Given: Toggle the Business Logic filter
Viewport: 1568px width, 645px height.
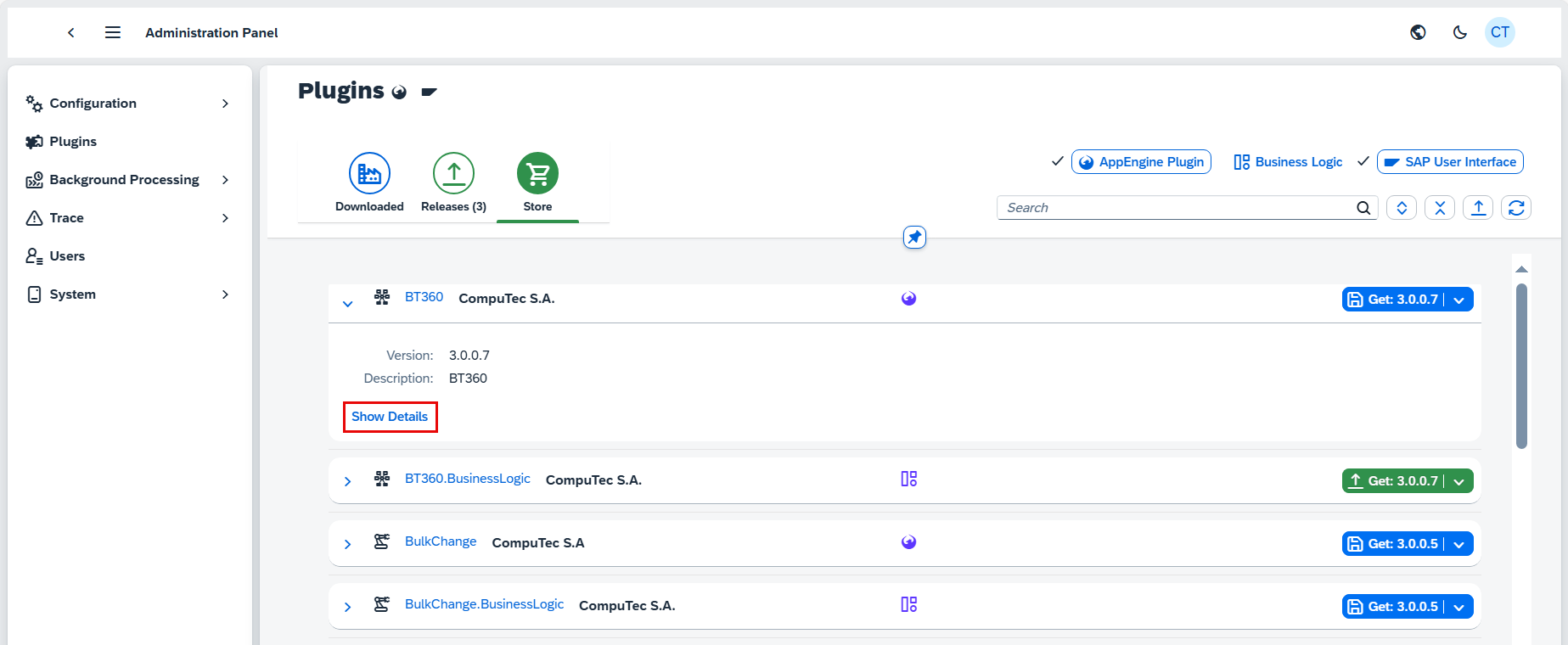Looking at the screenshot, I should click(x=1288, y=162).
